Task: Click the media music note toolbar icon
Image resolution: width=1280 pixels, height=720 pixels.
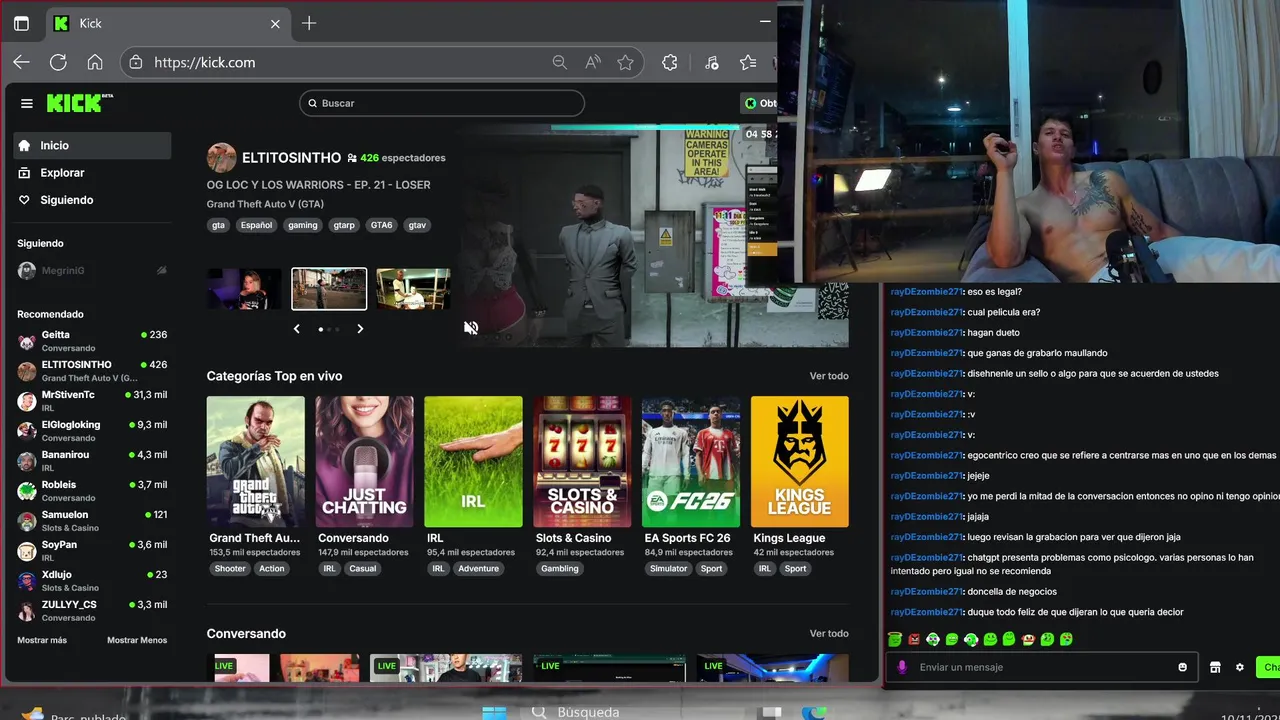Action: (711, 62)
